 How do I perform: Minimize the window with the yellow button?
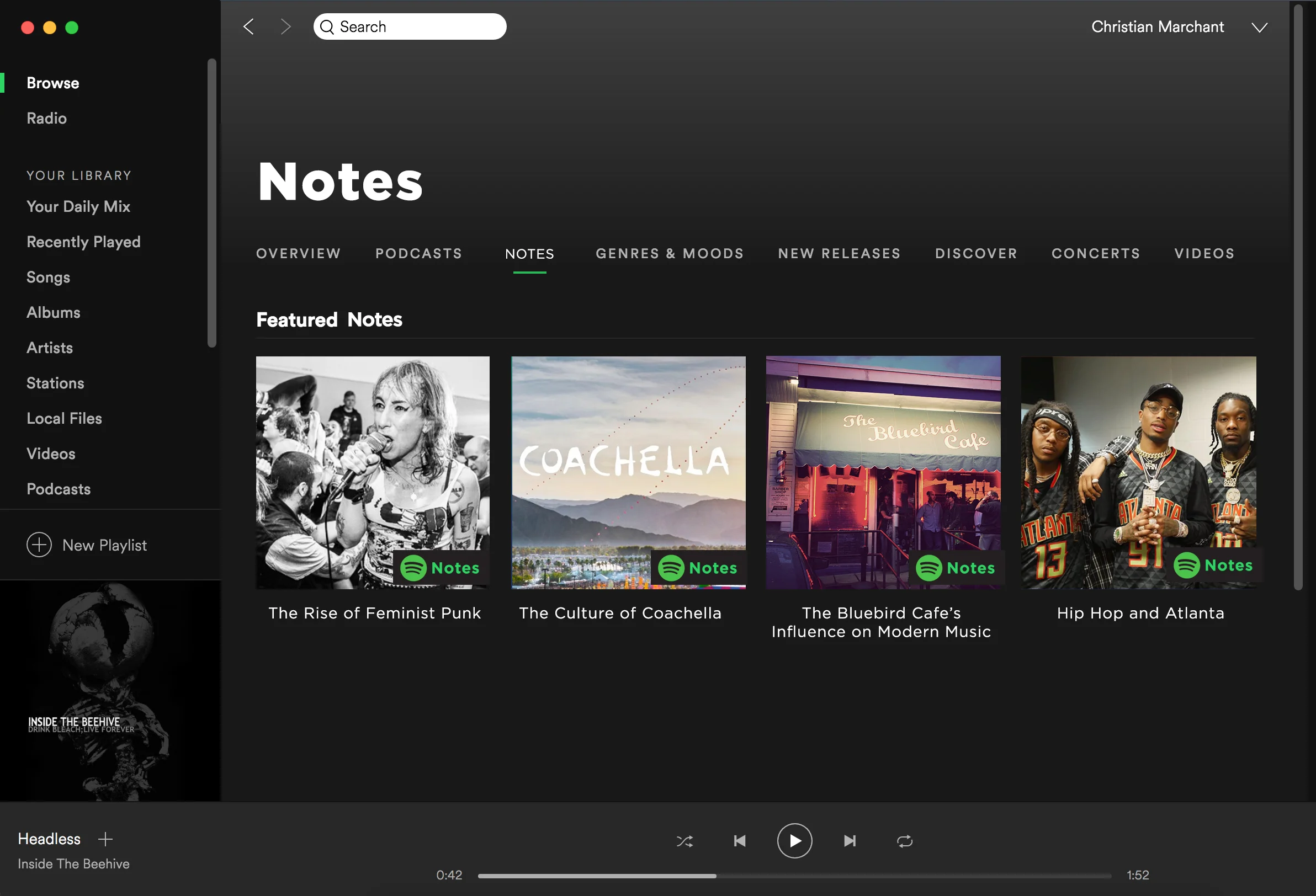click(x=50, y=27)
